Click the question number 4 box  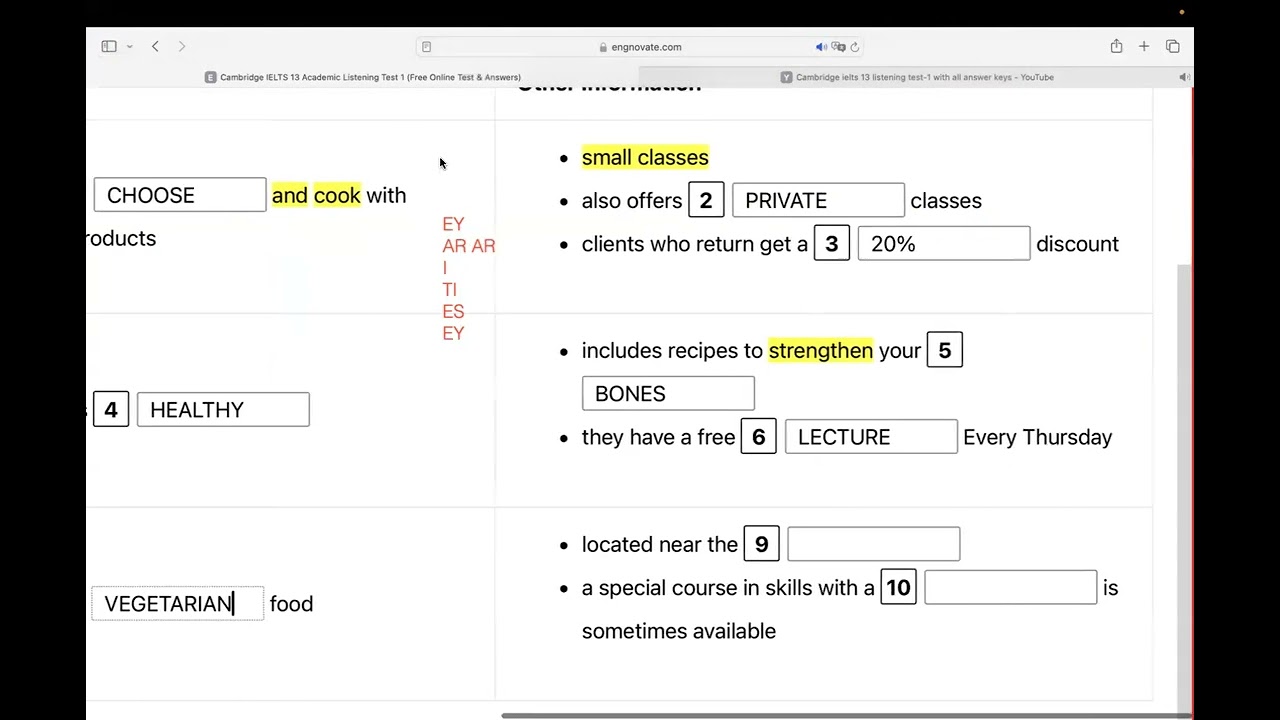pyautogui.click(x=111, y=409)
